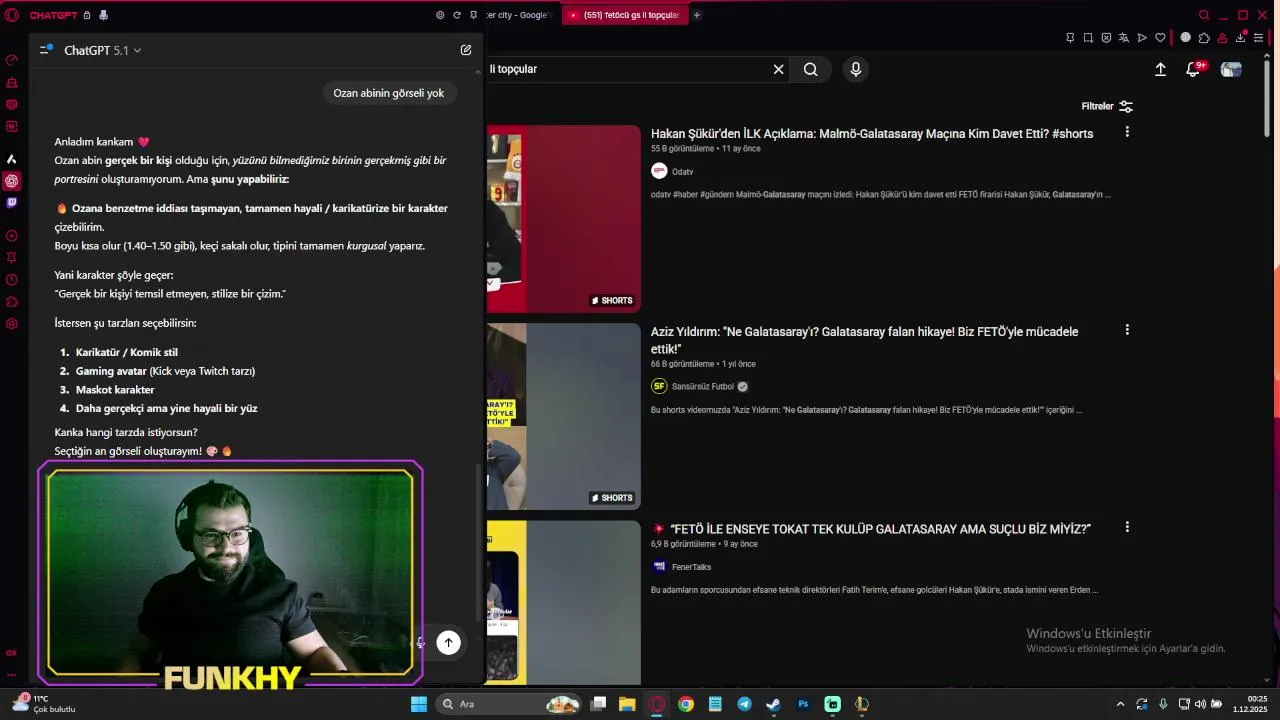Open browser downloads icon
1280x720 pixels.
tap(1241, 38)
